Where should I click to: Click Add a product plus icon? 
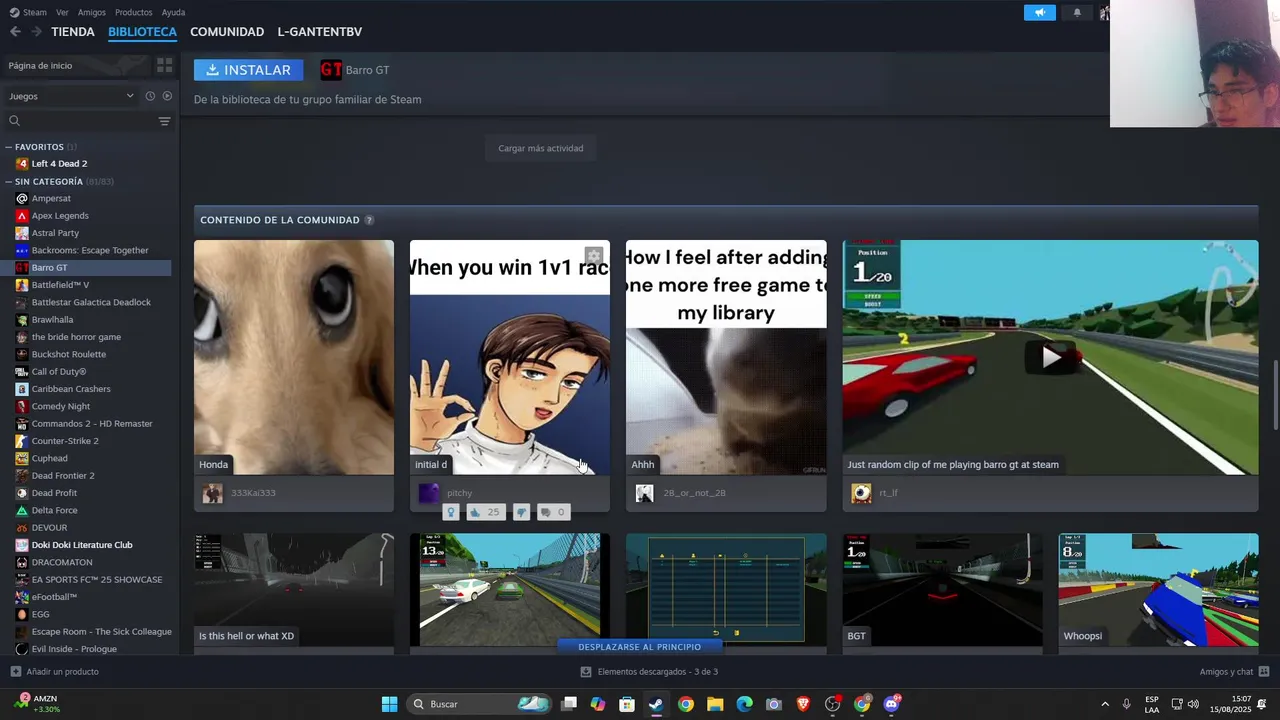pyautogui.click(x=15, y=672)
